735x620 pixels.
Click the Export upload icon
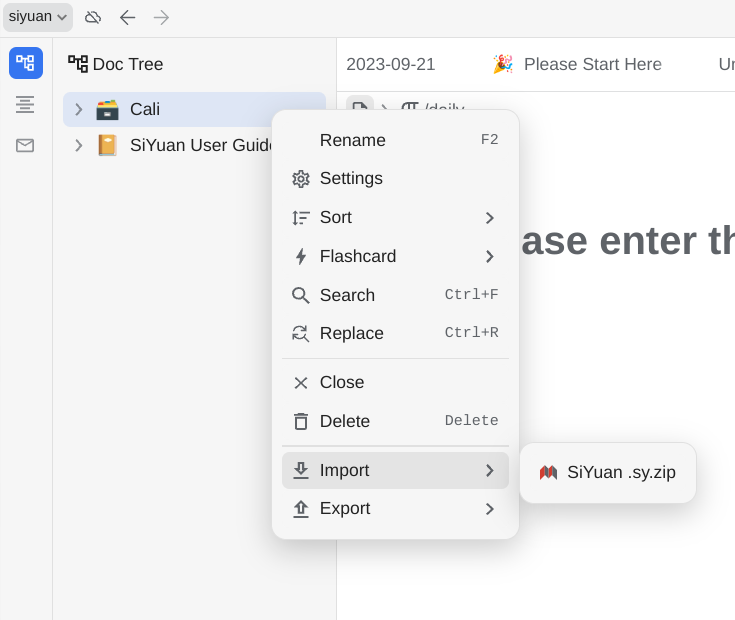pyautogui.click(x=300, y=509)
